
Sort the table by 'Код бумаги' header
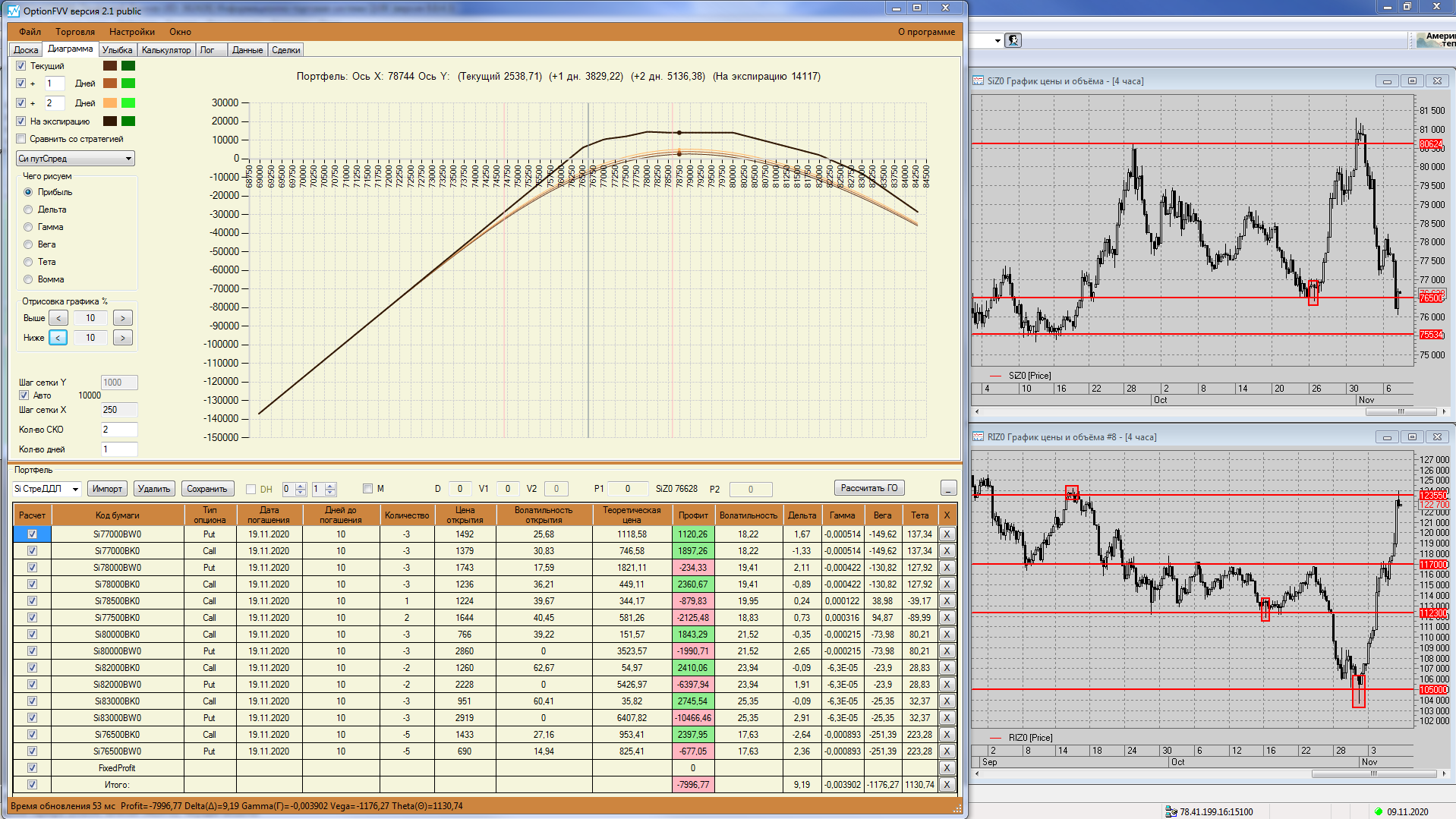click(x=118, y=515)
